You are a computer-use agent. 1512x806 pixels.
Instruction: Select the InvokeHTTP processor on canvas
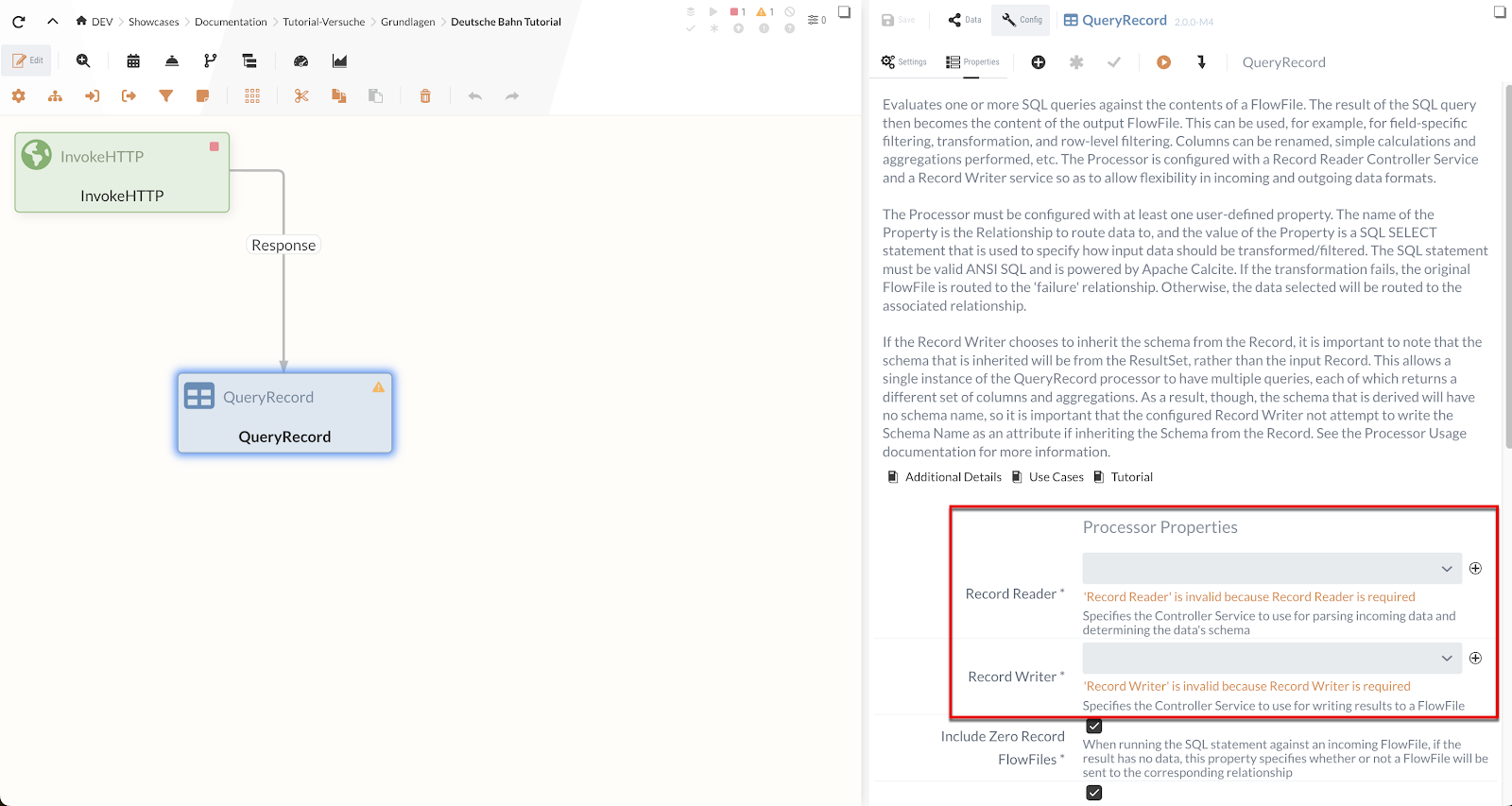[x=122, y=173]
